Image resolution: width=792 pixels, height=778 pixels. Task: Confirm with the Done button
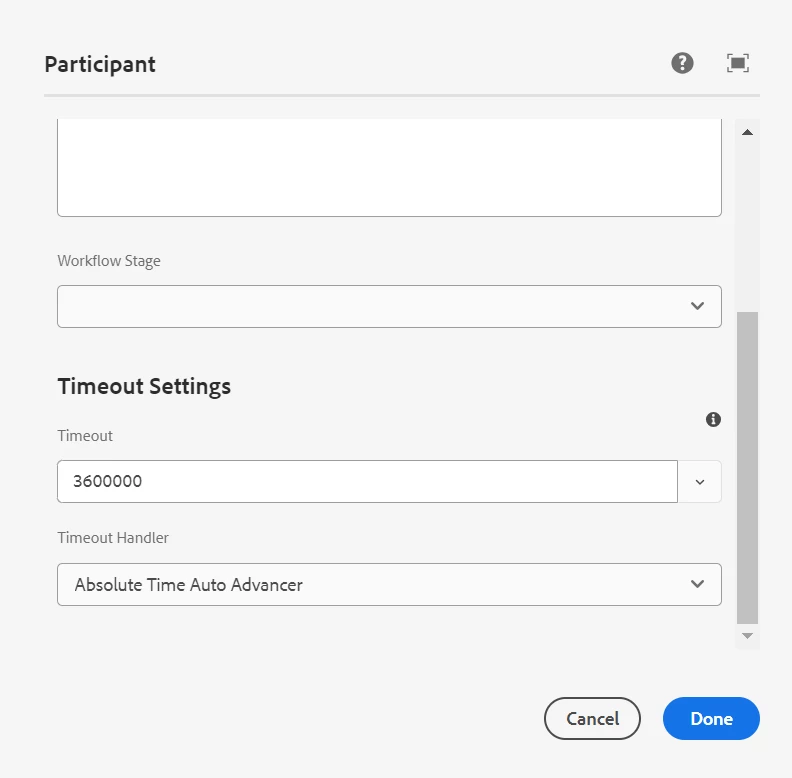click(711, 718)
